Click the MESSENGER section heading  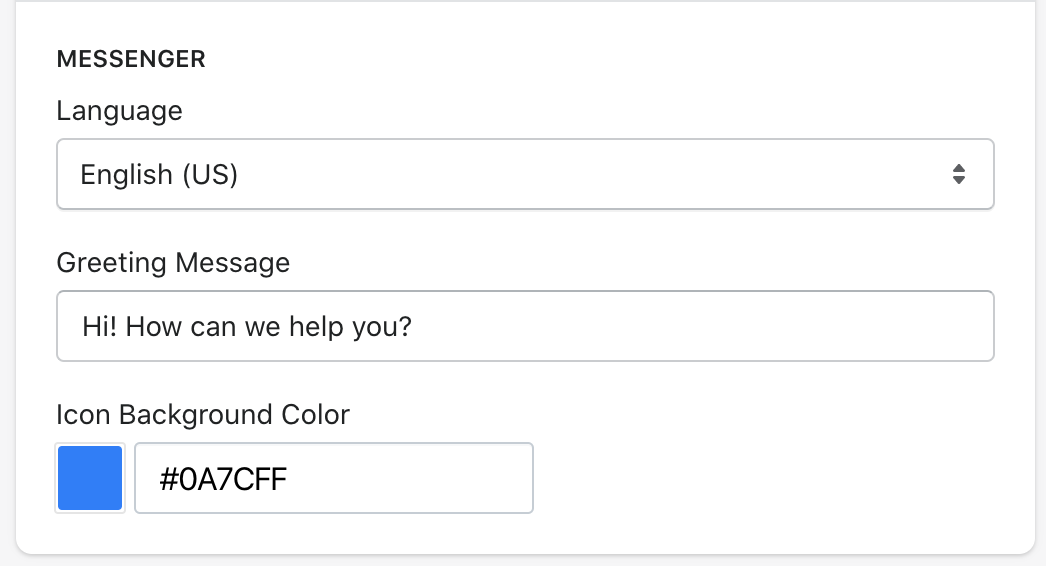pos(131,60)
